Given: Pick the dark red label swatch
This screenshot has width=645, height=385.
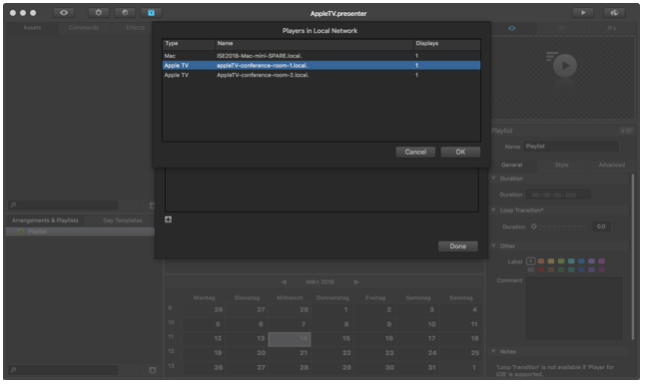Looking at the screenshot, I should click(541, 270).
